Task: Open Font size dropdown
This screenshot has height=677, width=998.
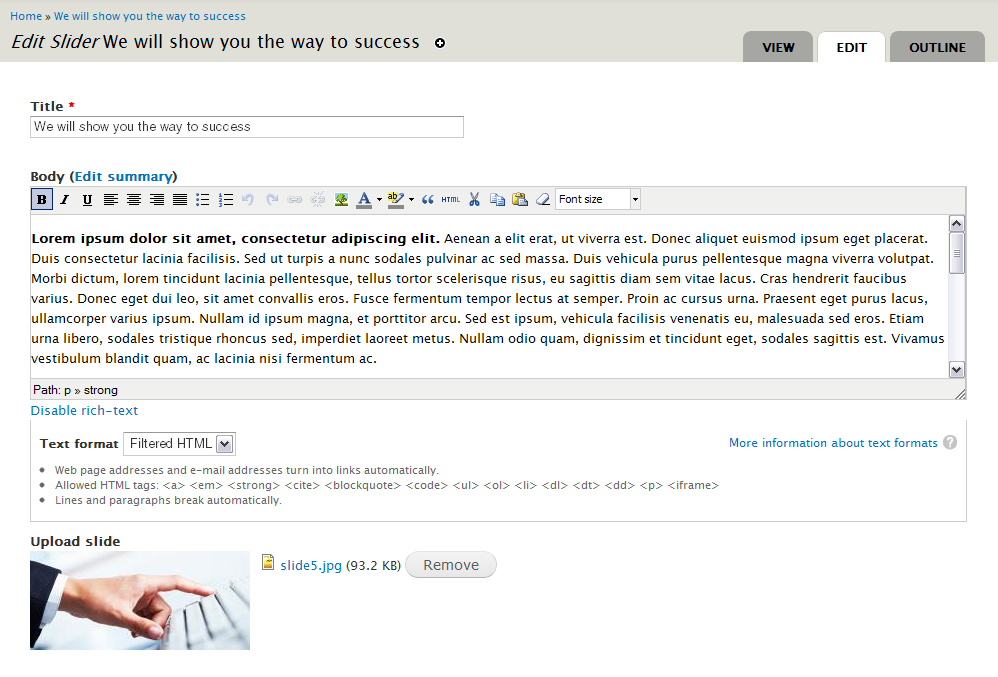Action: pyautogui.click(x=598, y=200)
